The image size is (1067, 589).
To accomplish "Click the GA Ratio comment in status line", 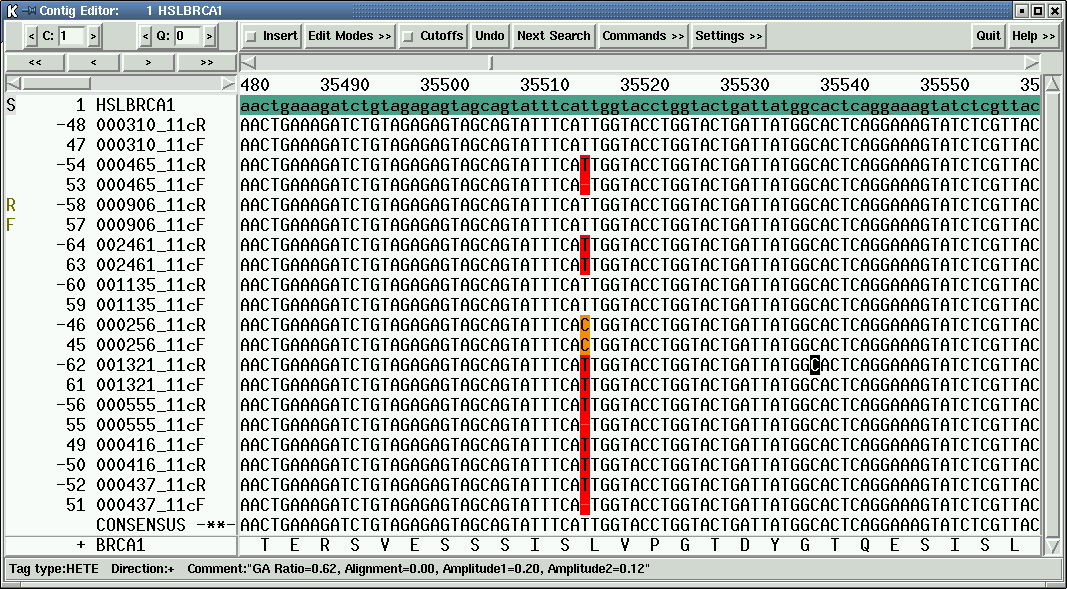I will 418,569.
